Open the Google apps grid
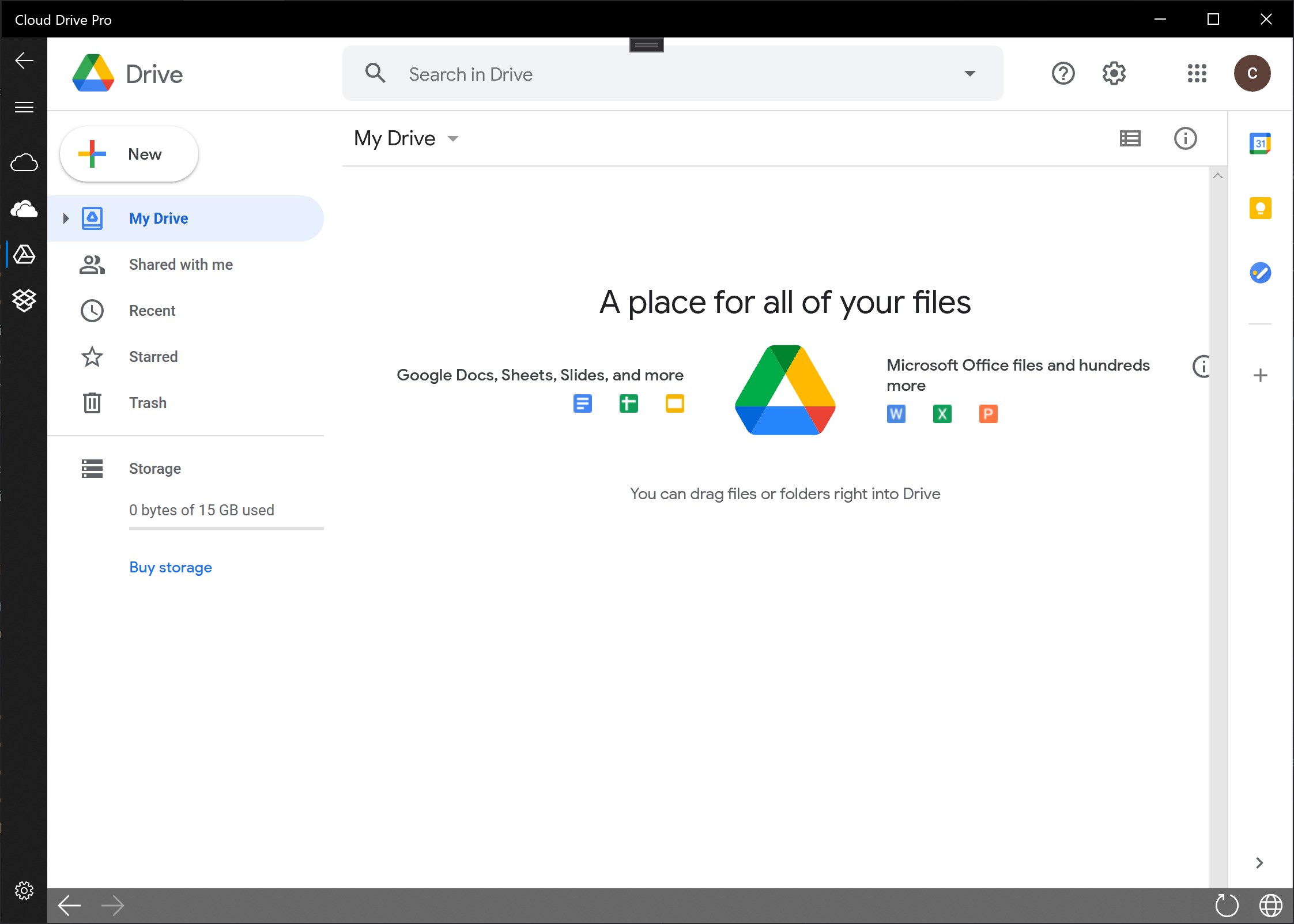1294x924 pixels. click(x=1197, y=73)
